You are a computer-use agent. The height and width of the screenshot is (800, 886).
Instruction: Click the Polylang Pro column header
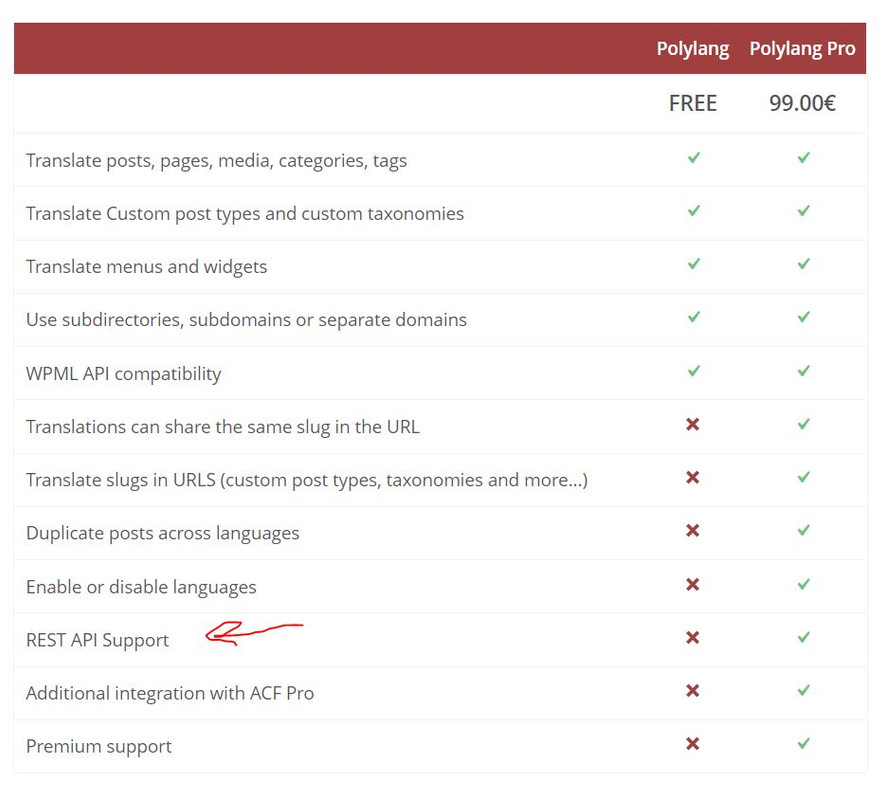click(802, 49)
